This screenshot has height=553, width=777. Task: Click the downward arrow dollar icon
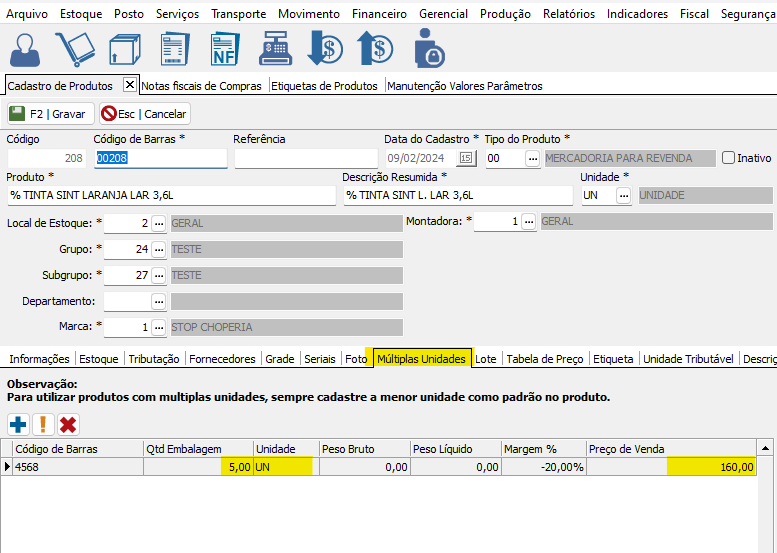(325, 49)
